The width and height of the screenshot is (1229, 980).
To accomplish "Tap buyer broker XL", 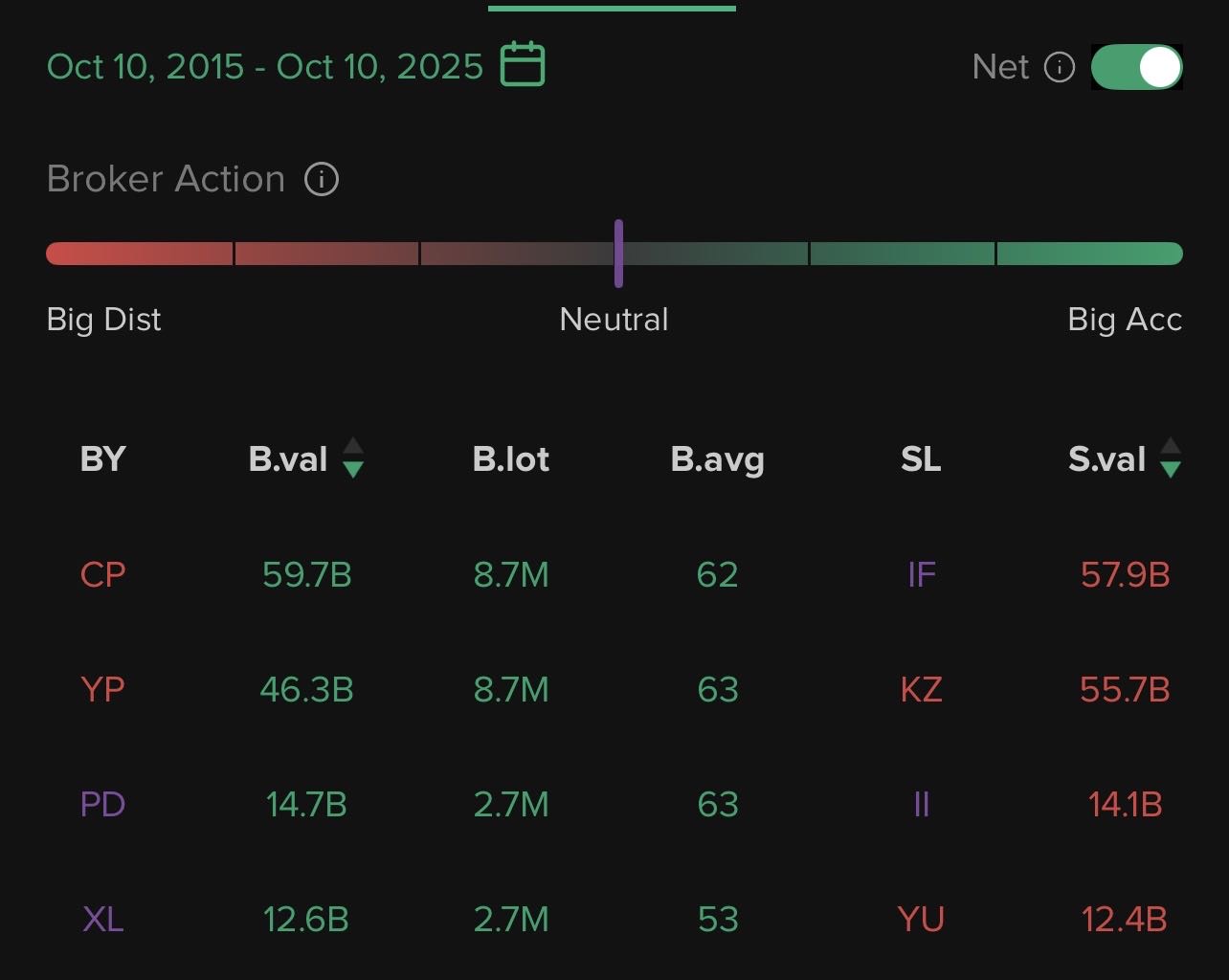I will click(x=102, y=919).
